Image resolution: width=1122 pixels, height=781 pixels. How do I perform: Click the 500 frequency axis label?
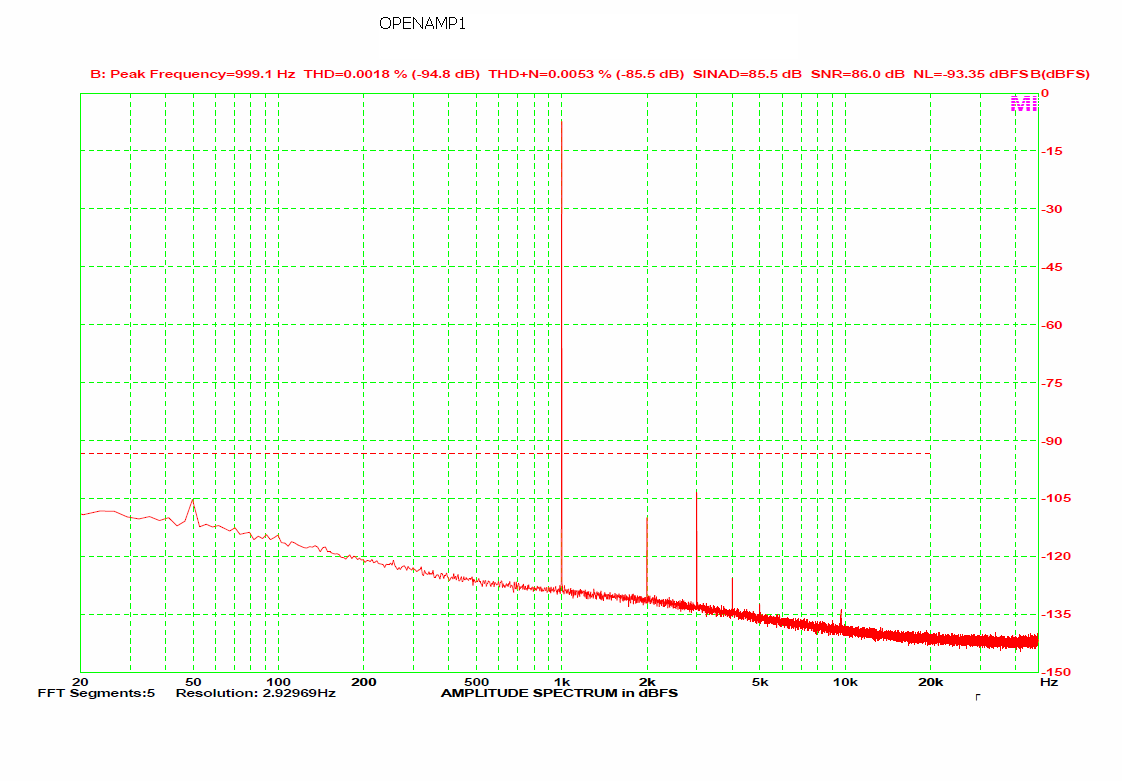[x=477, y=682]
